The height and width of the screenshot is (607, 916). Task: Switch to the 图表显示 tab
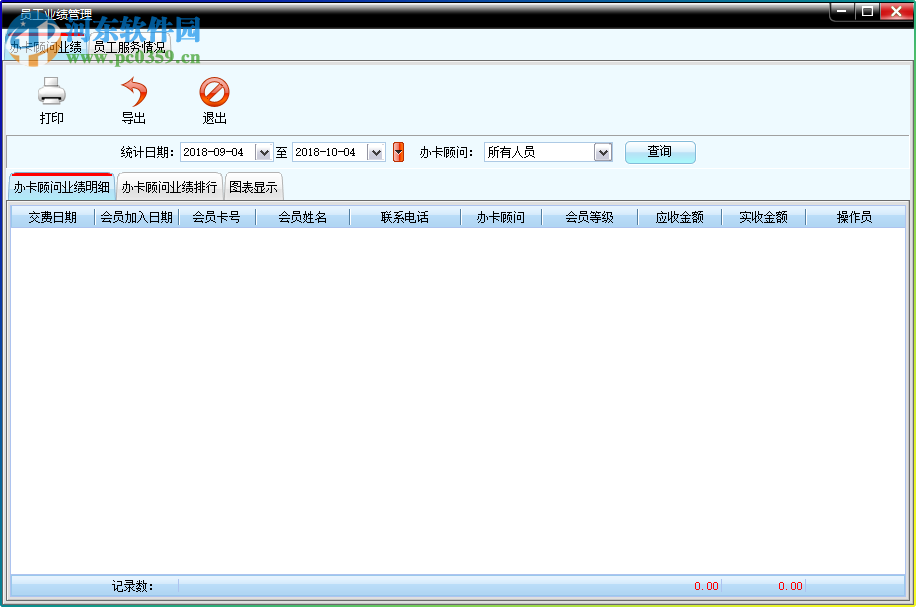pos(254,186)
